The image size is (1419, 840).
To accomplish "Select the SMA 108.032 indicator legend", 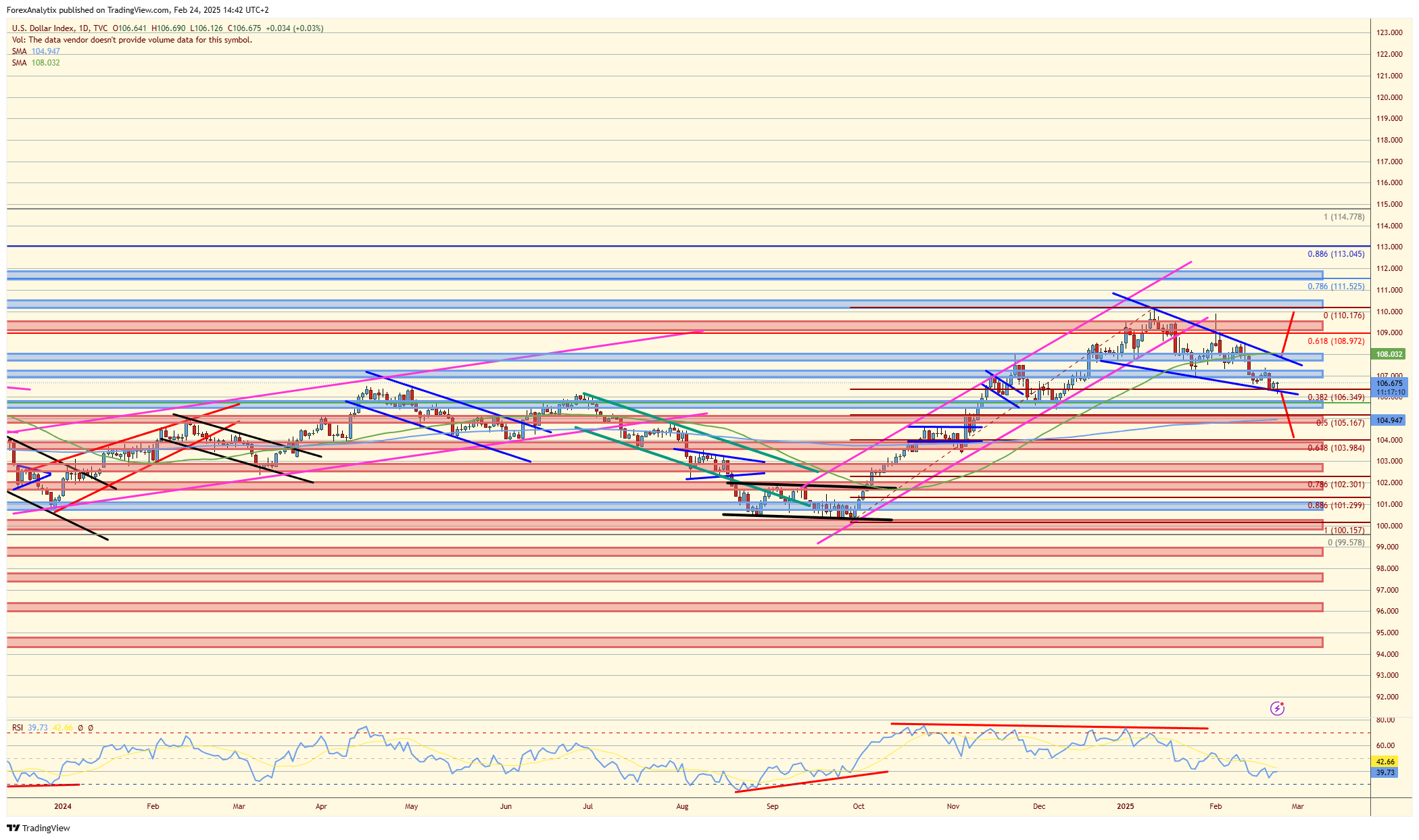I will [x=36, y=63].
